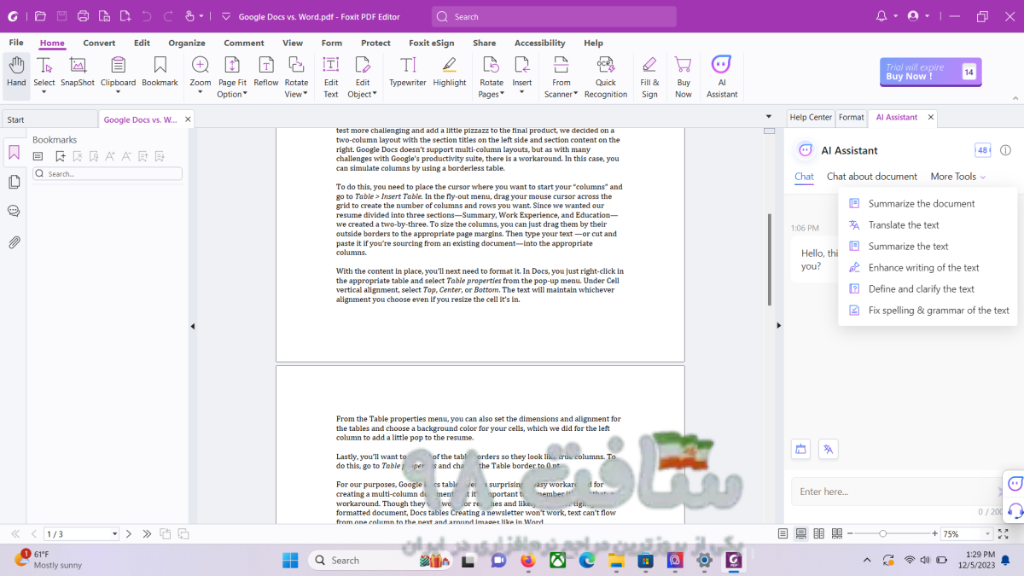1024x576 pixels.
Task: Select the Typewriter tool
Action: 408,71
